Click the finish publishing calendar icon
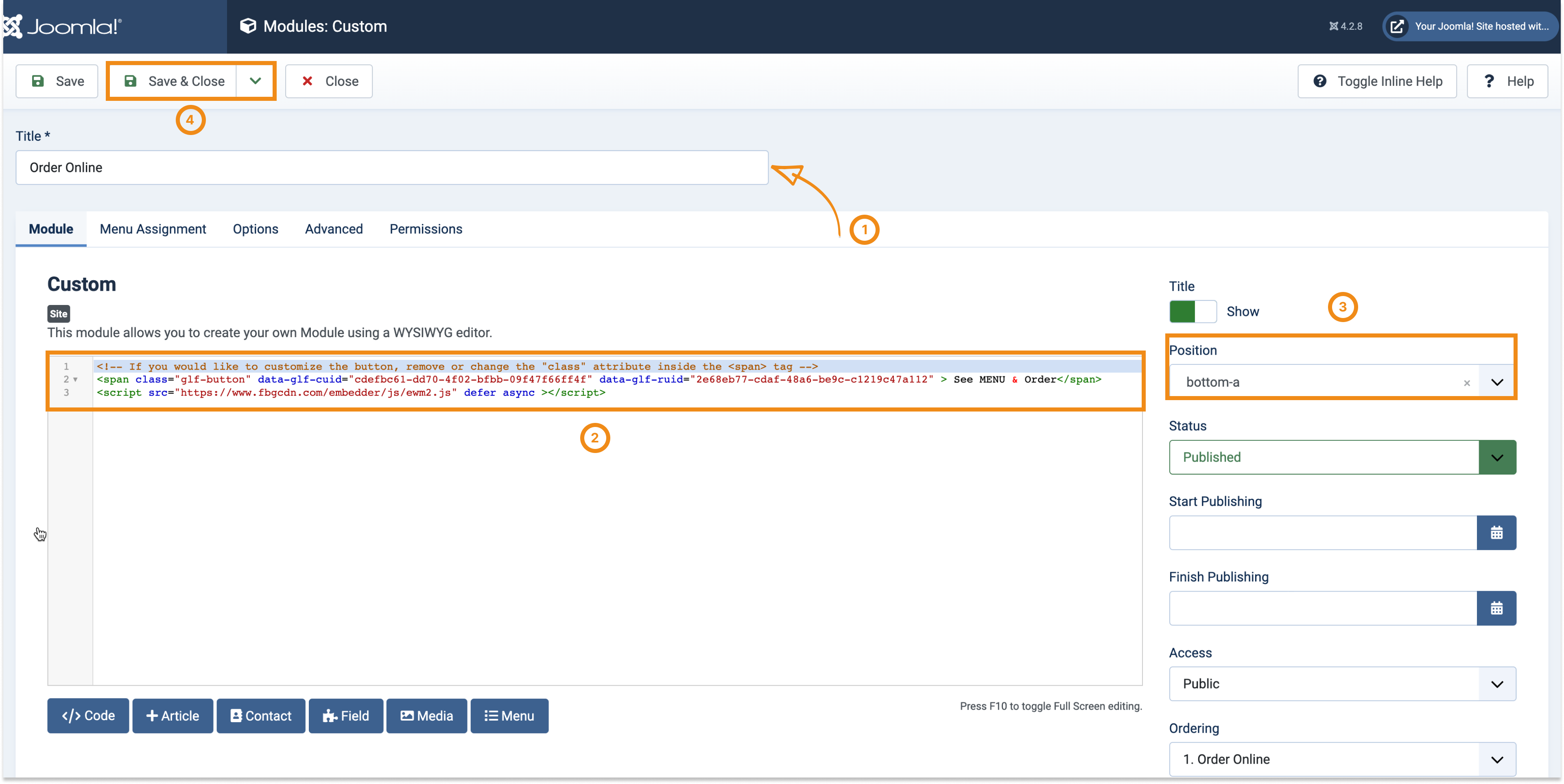 coord(1496,608)
